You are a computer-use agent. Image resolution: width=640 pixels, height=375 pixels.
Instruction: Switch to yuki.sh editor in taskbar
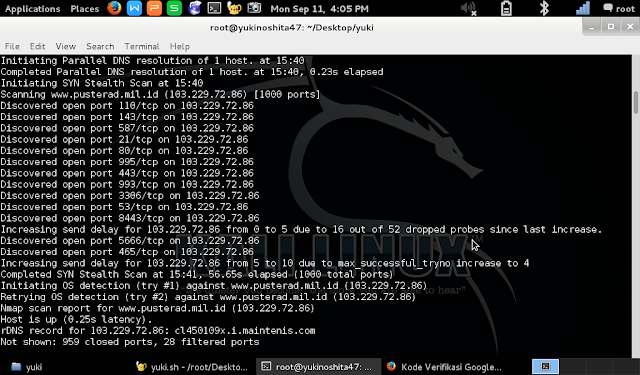pyautogui.click(x=192, y=367)
